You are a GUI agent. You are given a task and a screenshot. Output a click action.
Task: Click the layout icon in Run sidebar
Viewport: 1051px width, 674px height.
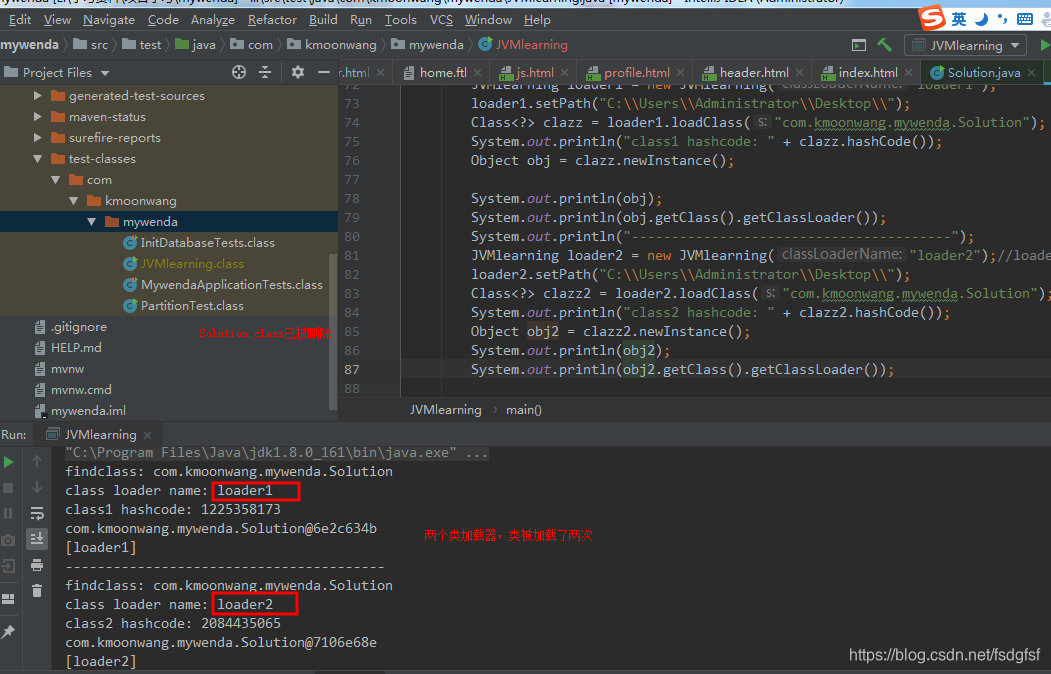pos(9,599)
